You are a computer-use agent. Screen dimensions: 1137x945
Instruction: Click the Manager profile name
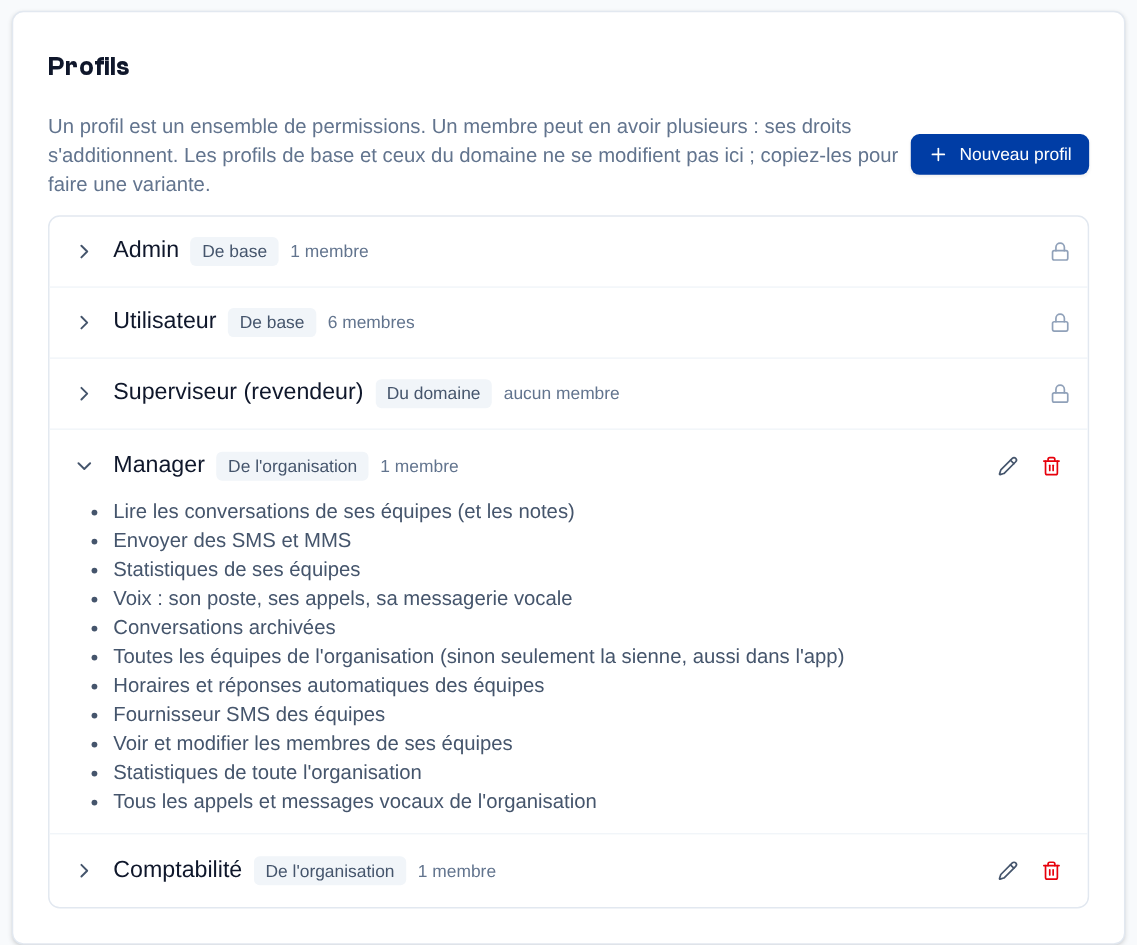(159, 464)
